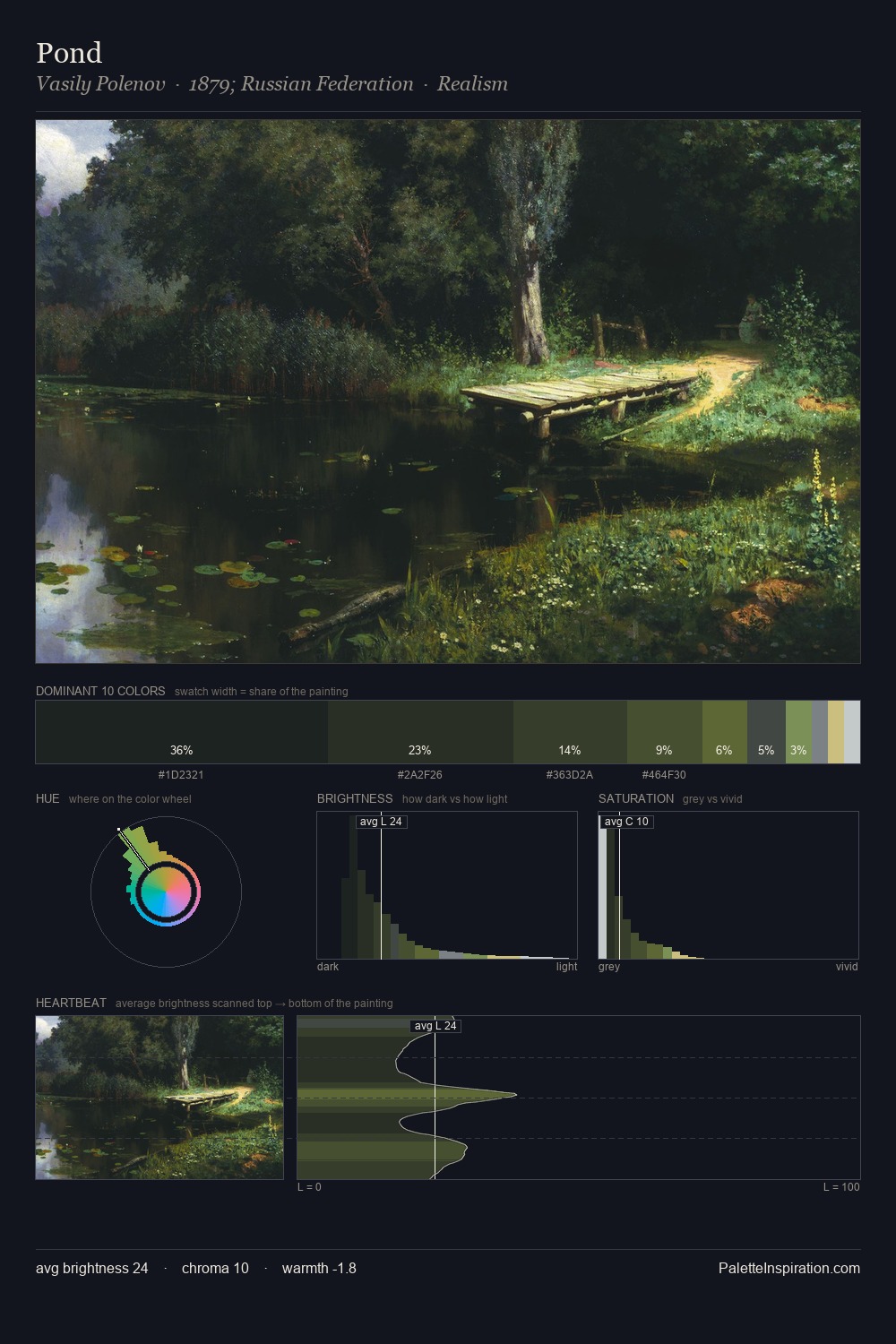Screen dimensions: 896x1344
Task: Select the 14% color swatch
Action: [570, 732]
